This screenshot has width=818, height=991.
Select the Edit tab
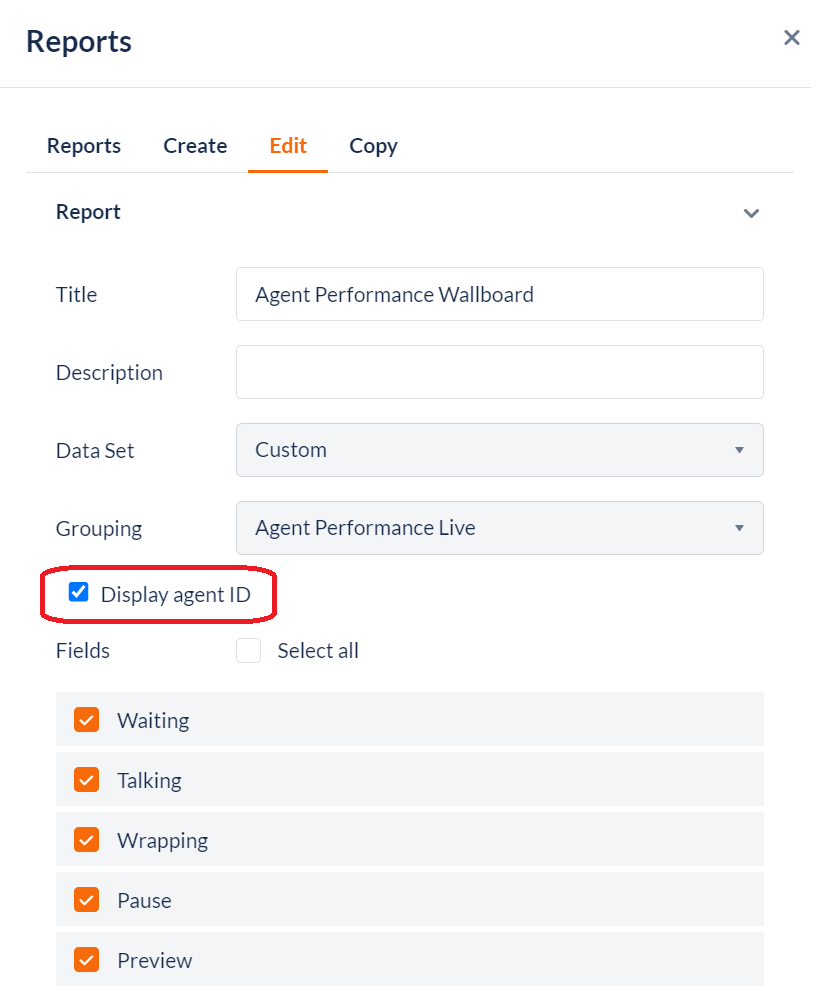tap(288, 146)
